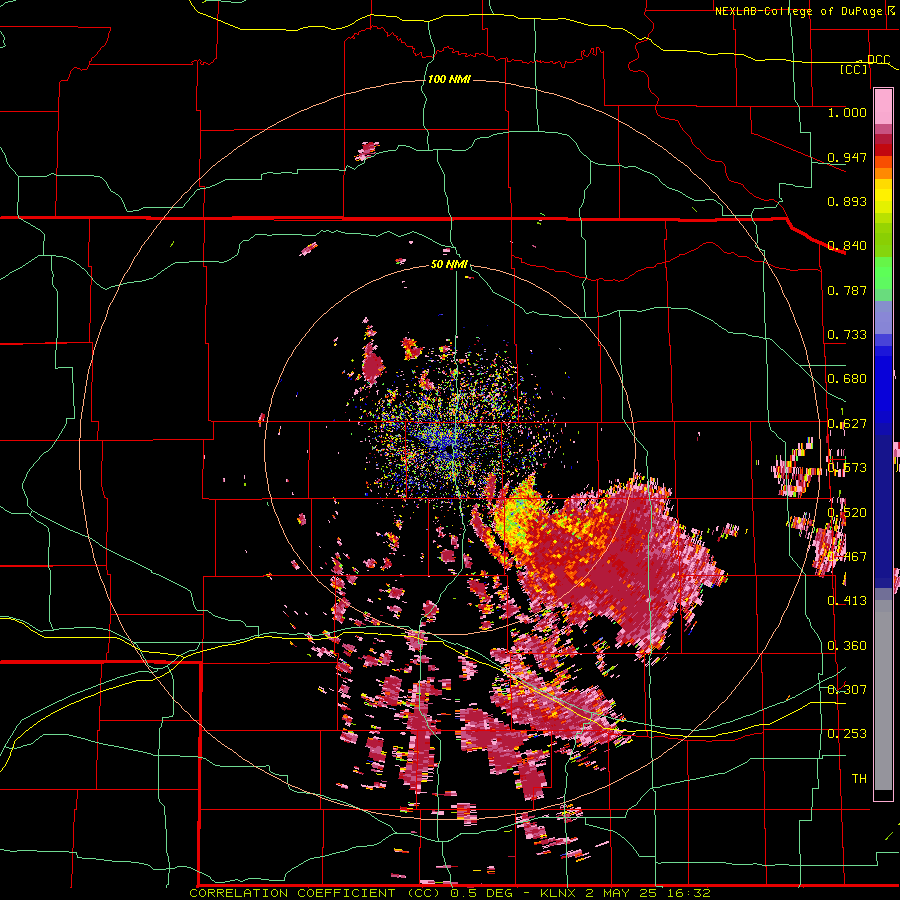Select the light pink top of color bar
900x900 pixels.
point(883,106)
